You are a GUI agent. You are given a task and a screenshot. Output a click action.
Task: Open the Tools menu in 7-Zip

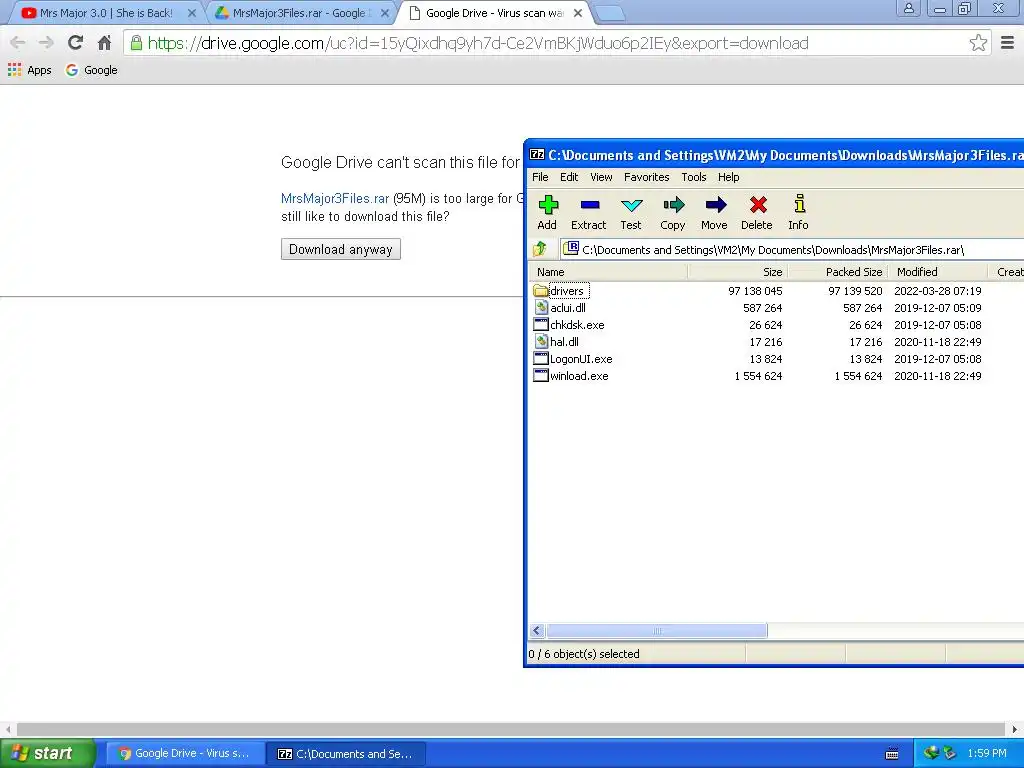[694, 177]
